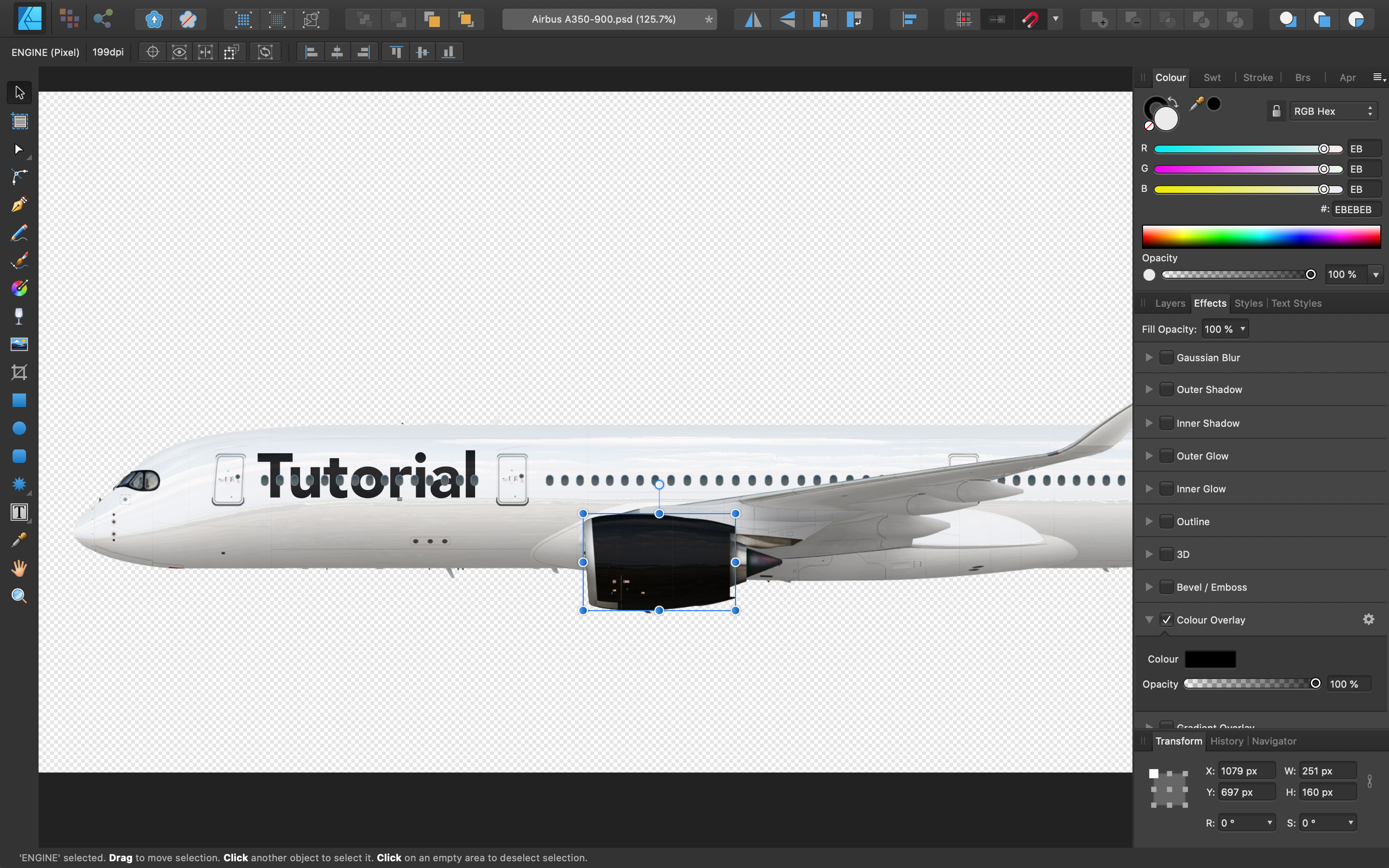Open the Fill Opacity dropdown
This screenshot has height=868, width=1389.
tap(1225, 329)
